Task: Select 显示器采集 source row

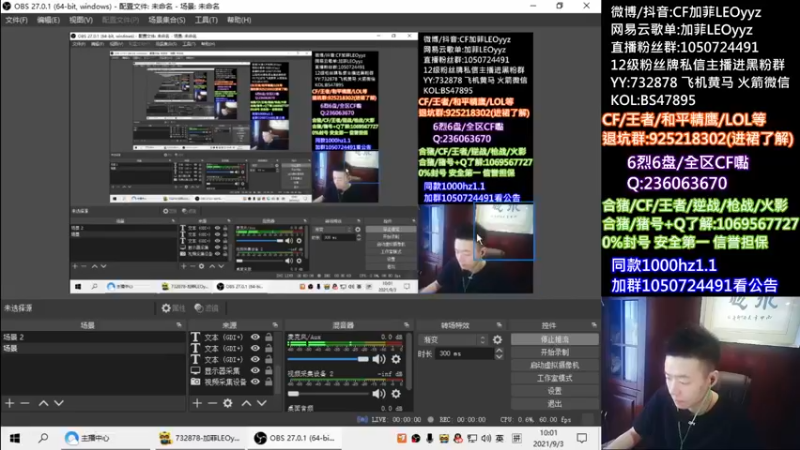Action: [232, 370]
